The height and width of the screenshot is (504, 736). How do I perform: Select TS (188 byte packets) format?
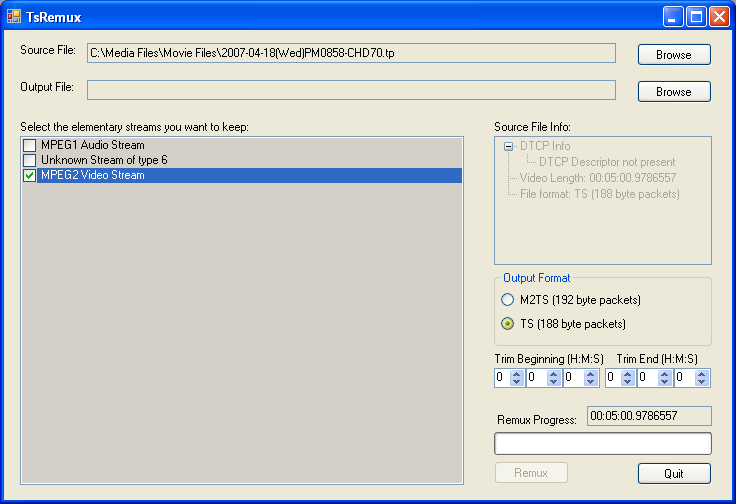pos(507,324)
